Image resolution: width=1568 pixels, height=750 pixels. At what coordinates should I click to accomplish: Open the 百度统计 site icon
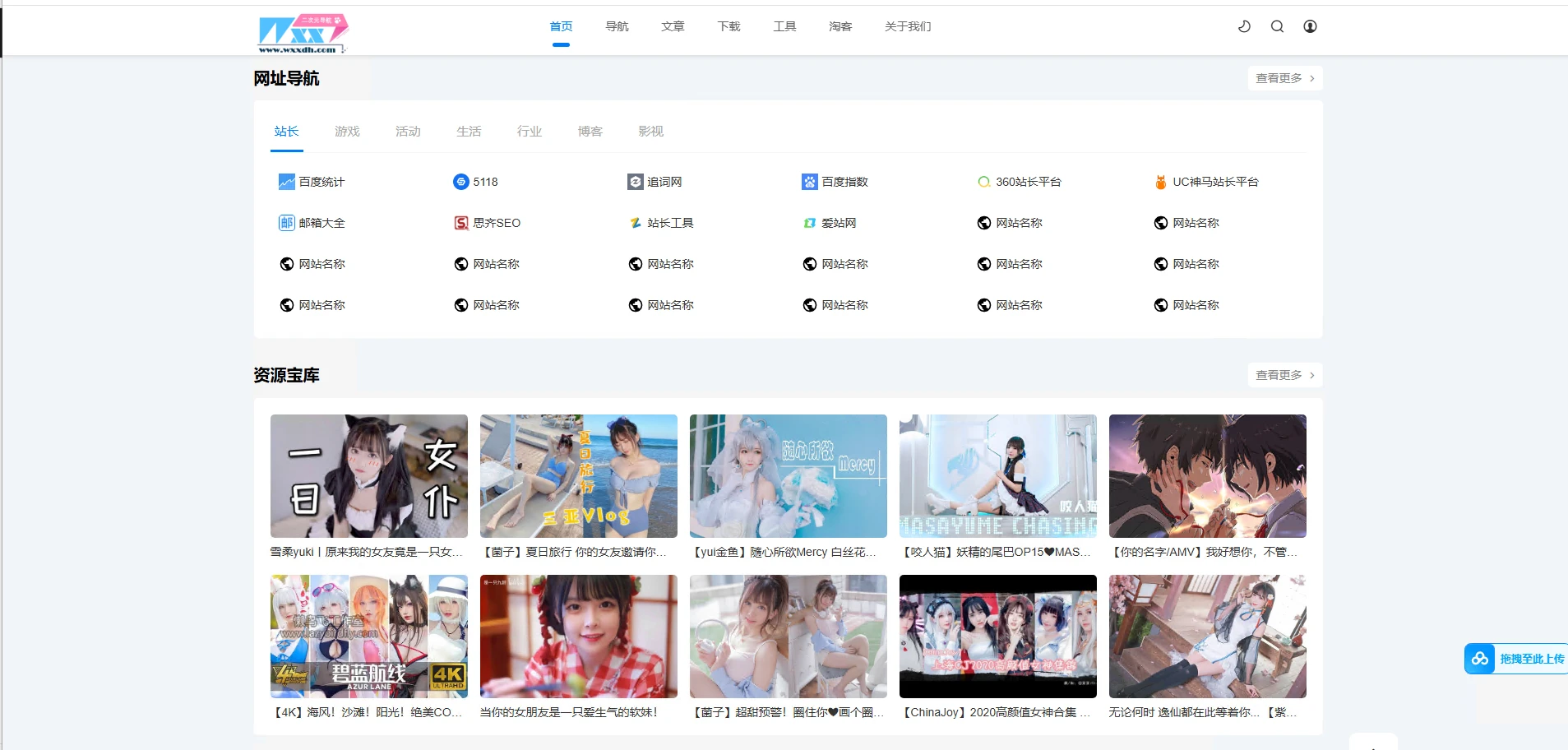coord(286,182)
